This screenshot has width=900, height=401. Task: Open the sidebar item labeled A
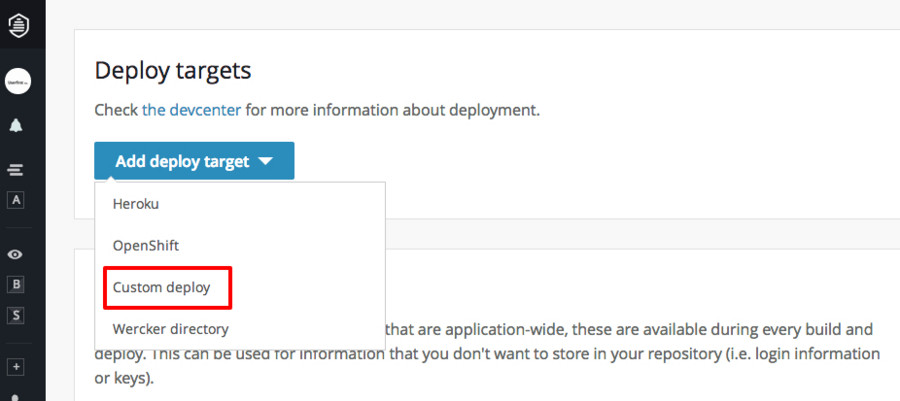pyautogui.click(x=16, y=200)
